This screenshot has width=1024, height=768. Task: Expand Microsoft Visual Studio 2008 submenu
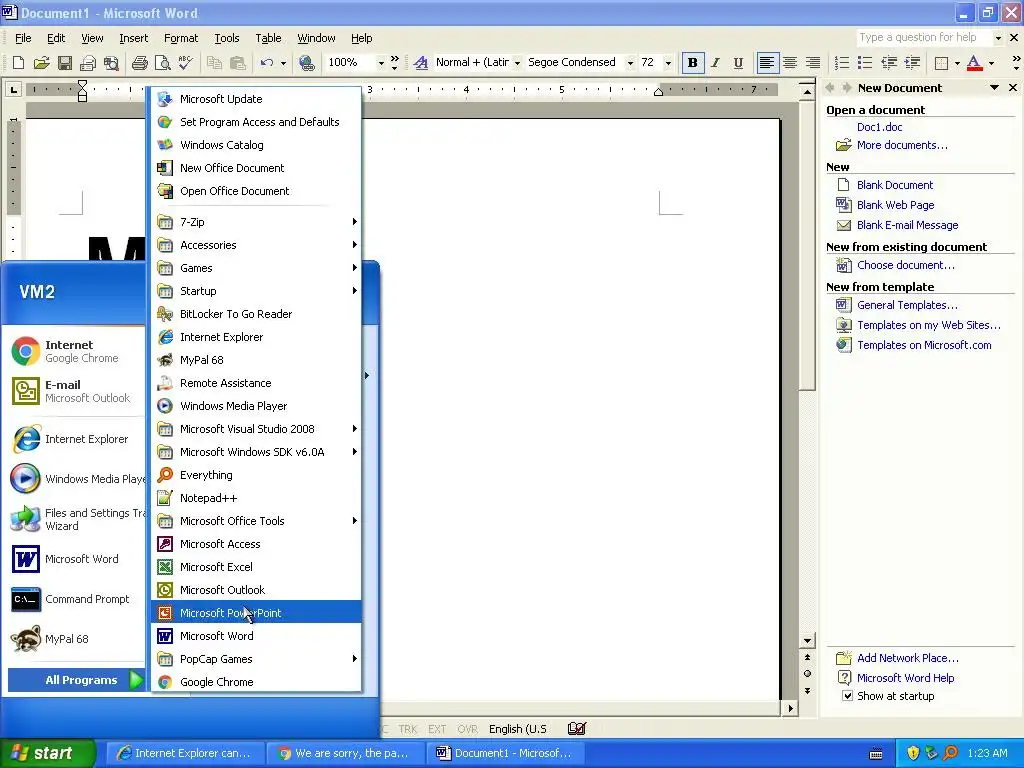256,429
